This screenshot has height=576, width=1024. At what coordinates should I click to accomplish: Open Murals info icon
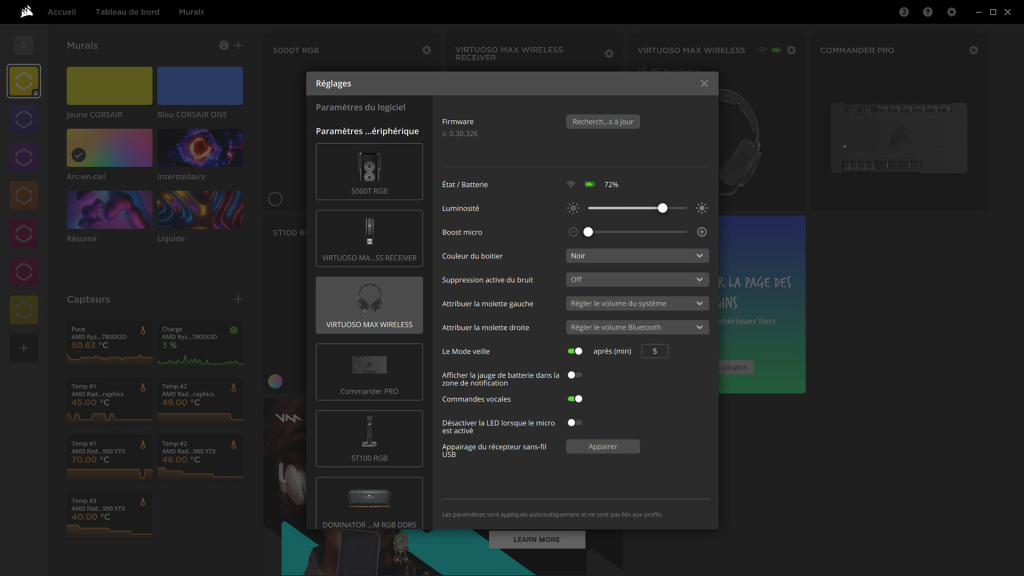[x=224, y=45]
